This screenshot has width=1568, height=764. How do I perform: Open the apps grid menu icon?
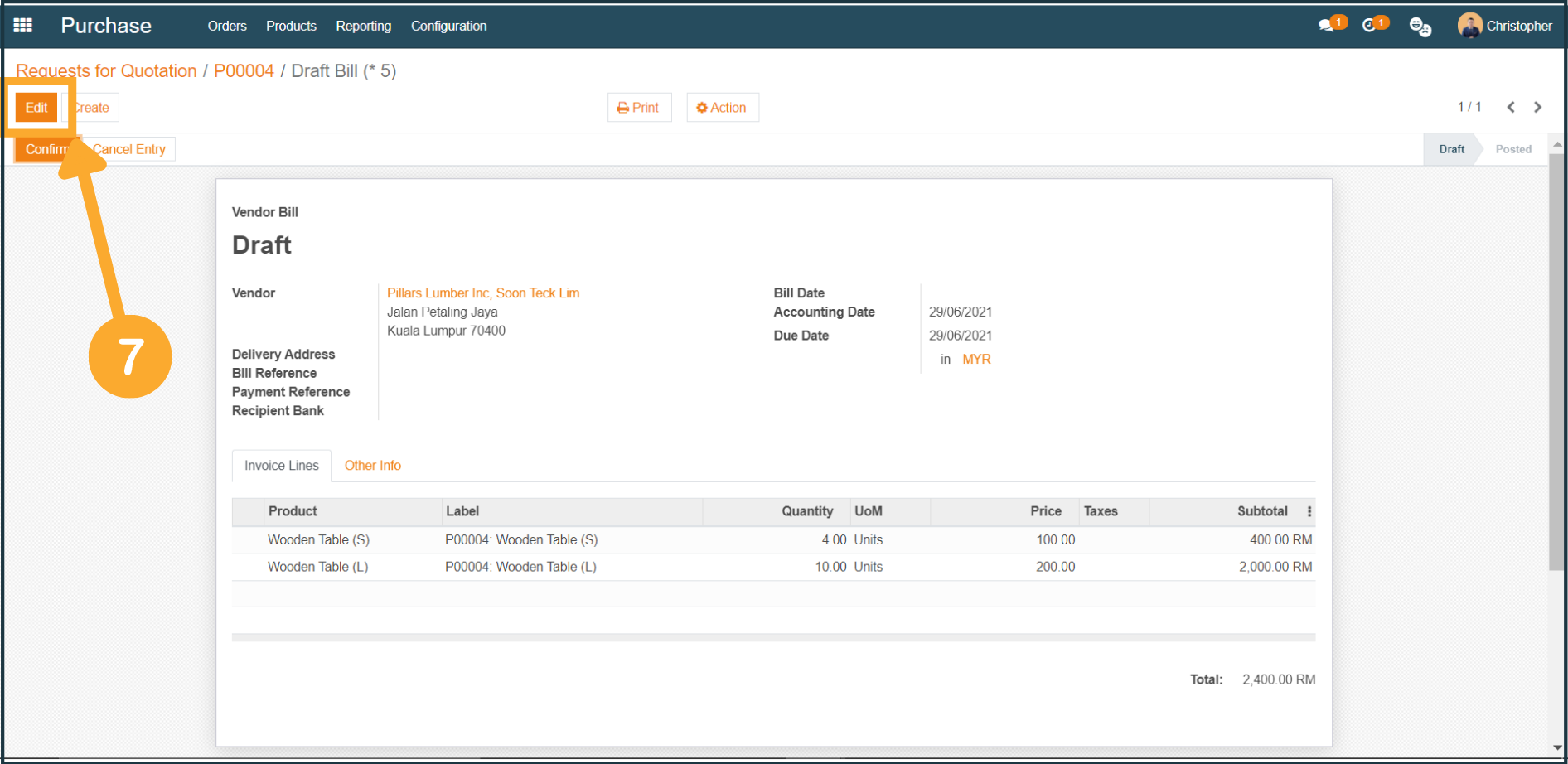pos(23,26)
